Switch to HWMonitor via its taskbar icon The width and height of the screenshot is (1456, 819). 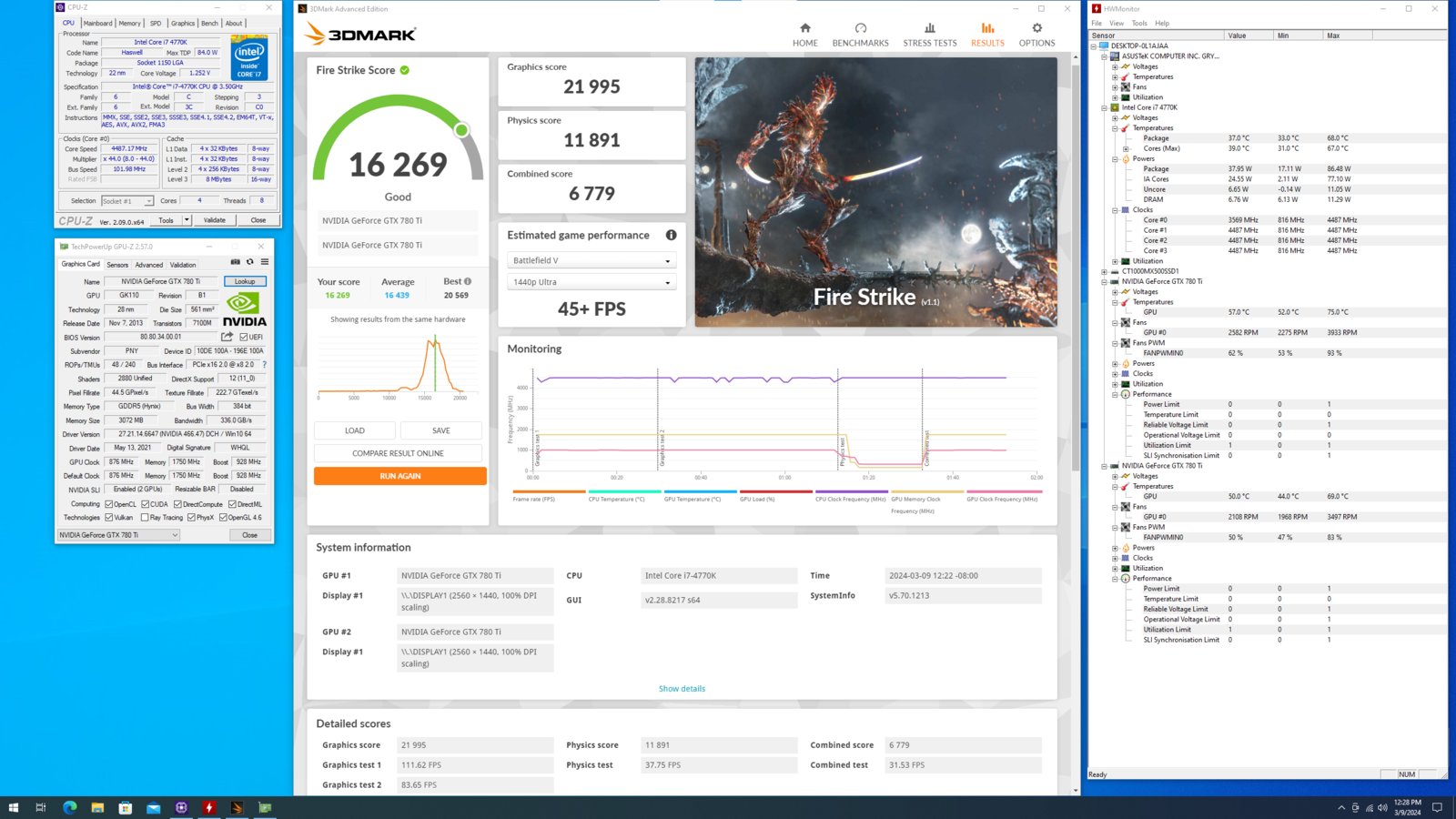tap(209, 807)
